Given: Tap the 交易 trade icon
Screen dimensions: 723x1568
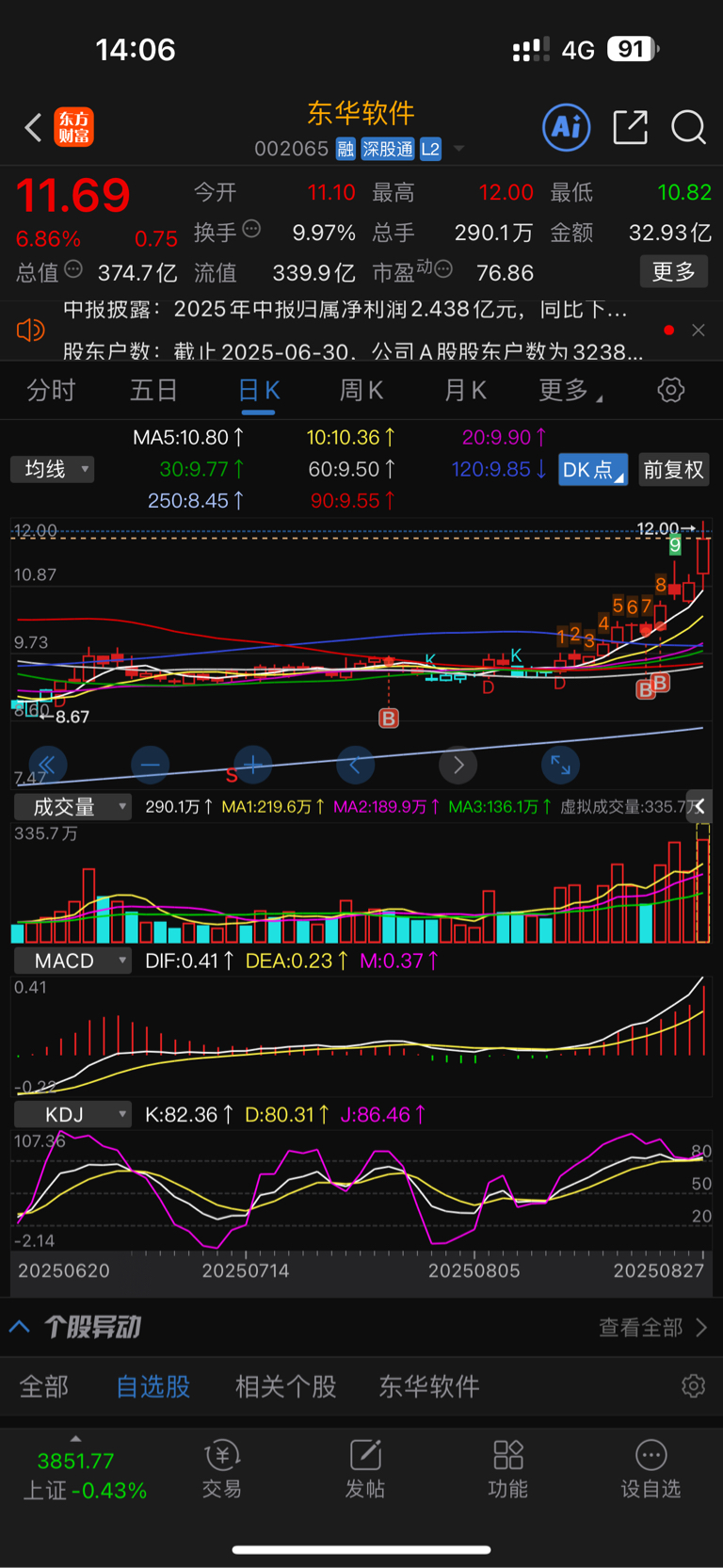Looking at the screenshot, I should 222,1469.
